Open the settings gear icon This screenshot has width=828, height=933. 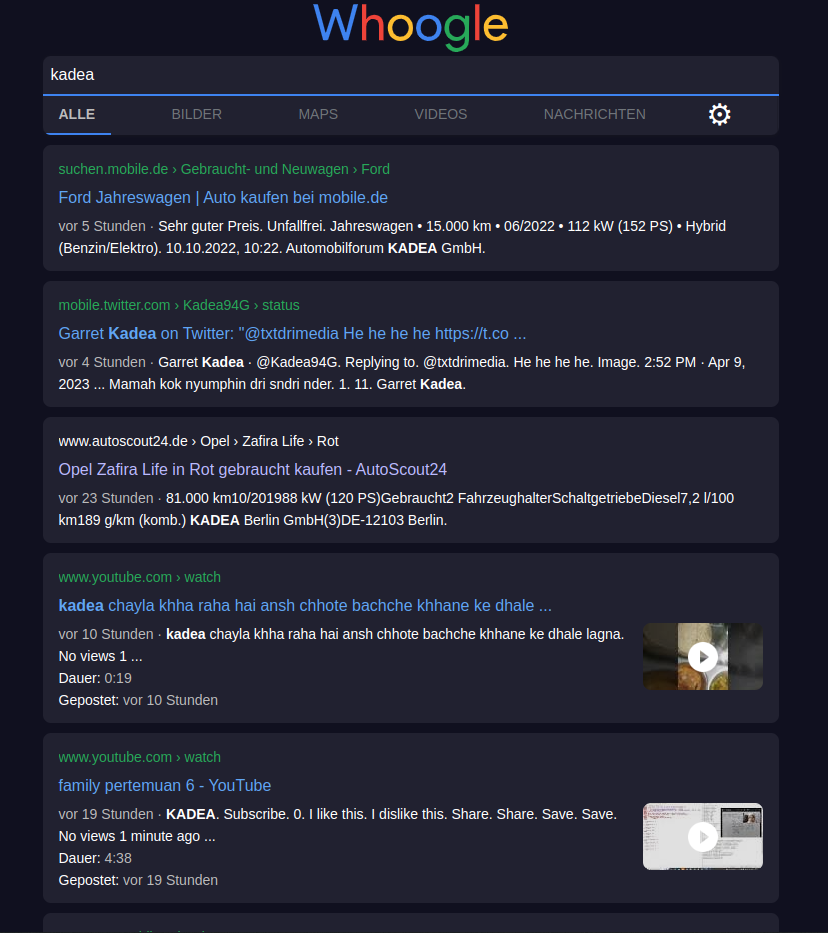(719, 114)
